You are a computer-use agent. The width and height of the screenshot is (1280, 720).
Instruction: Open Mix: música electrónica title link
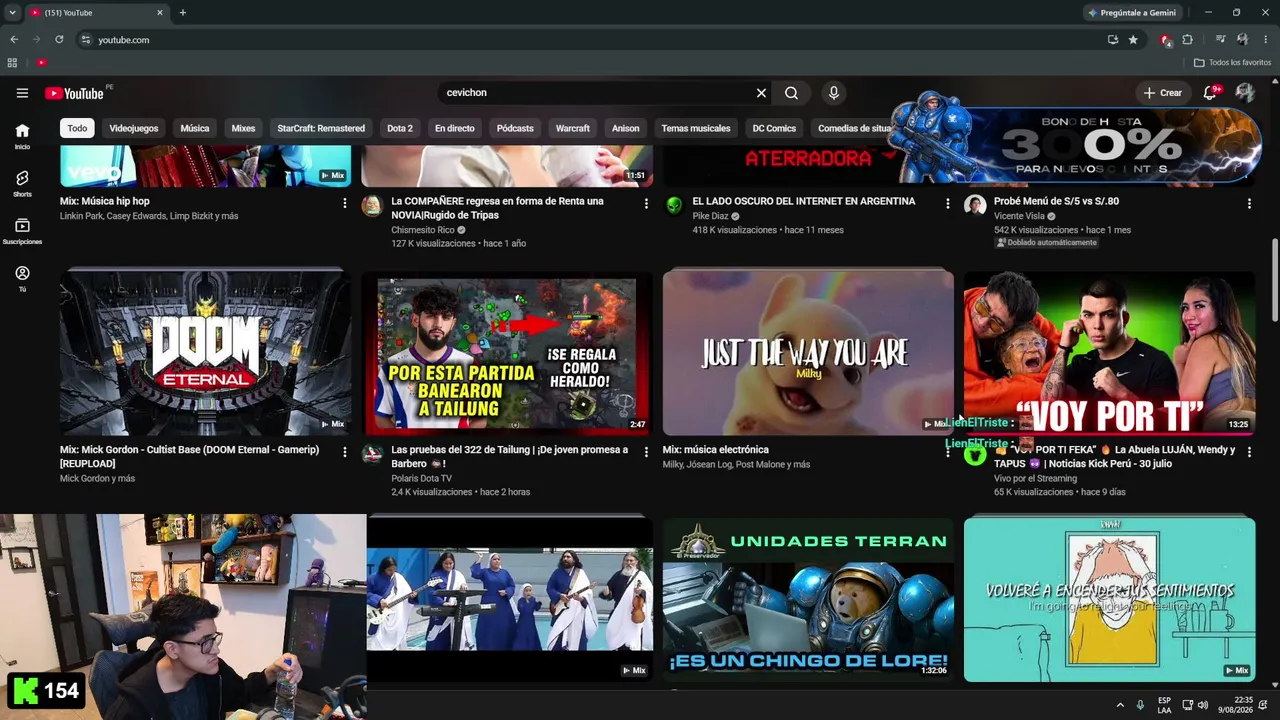point(716,450)
